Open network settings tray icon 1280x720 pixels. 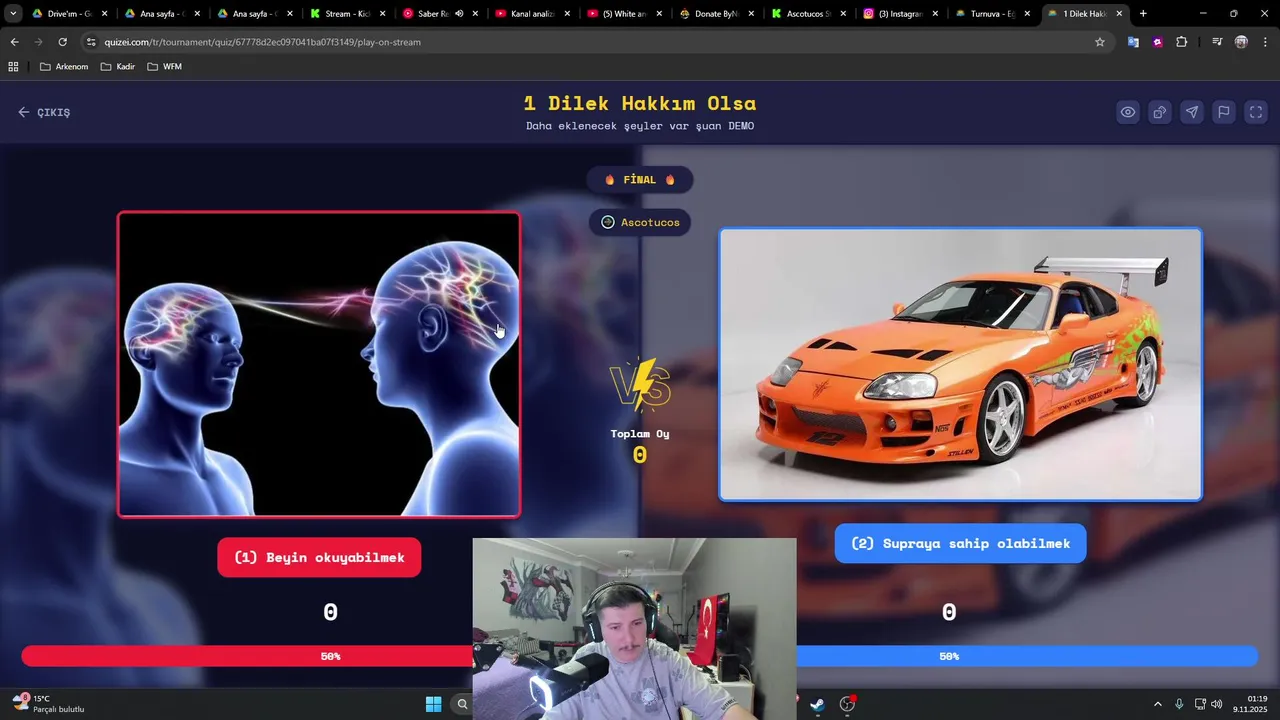(x=1200, y=704)
